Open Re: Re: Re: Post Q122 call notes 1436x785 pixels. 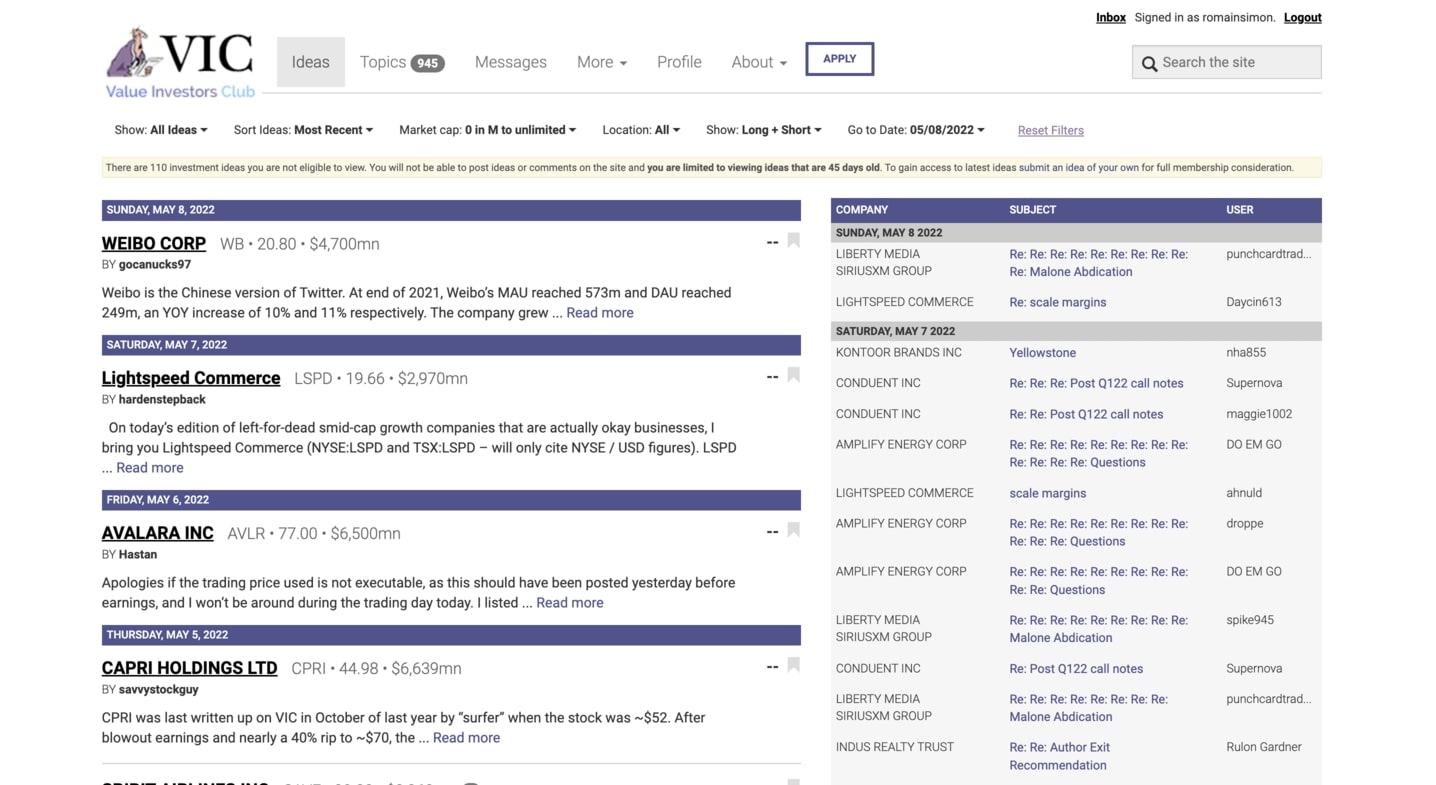click(1096, 383)
